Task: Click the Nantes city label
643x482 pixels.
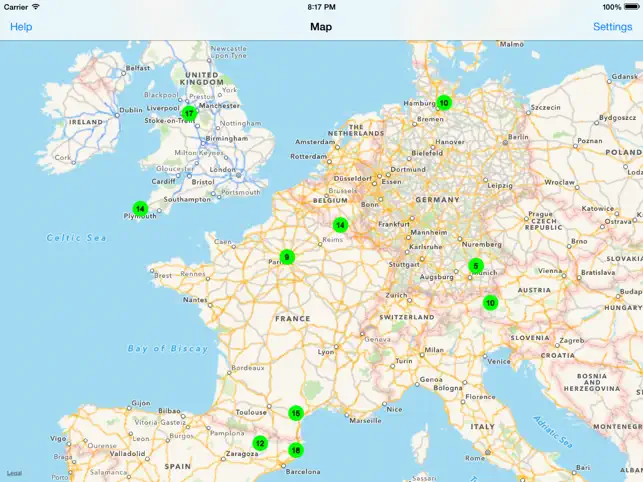Action: (x=195, y=300)
